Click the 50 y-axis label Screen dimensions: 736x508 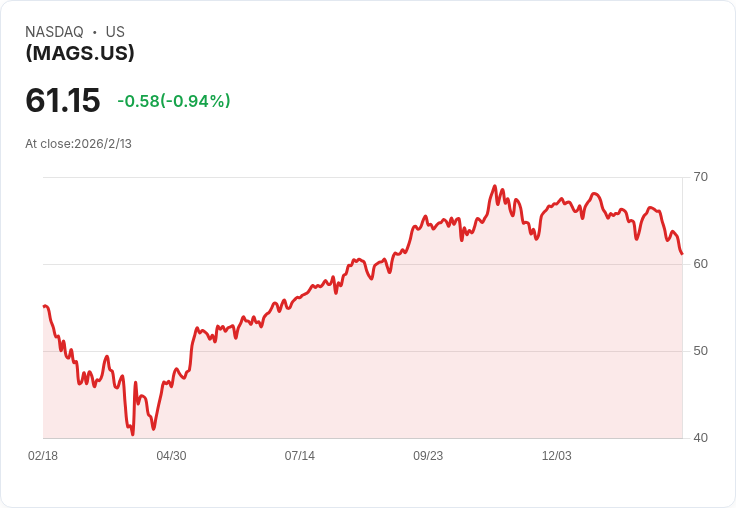(700, 351)
